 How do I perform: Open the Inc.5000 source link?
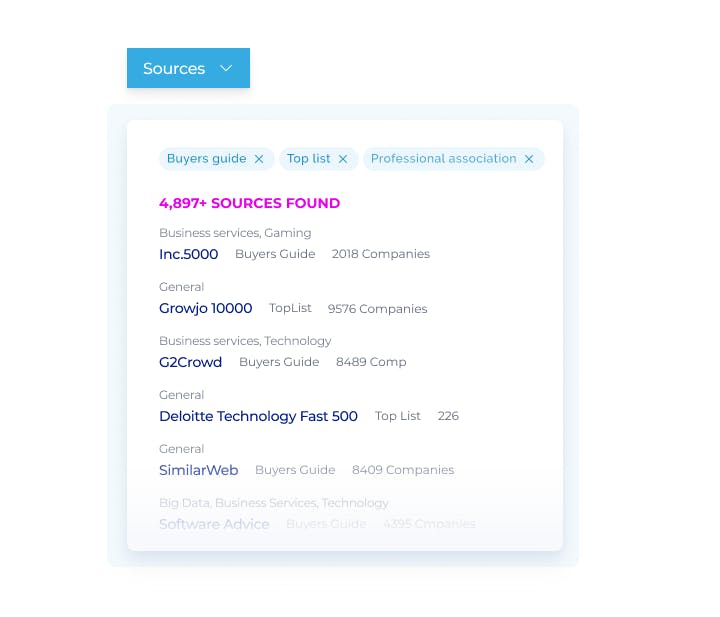[188, 254]
